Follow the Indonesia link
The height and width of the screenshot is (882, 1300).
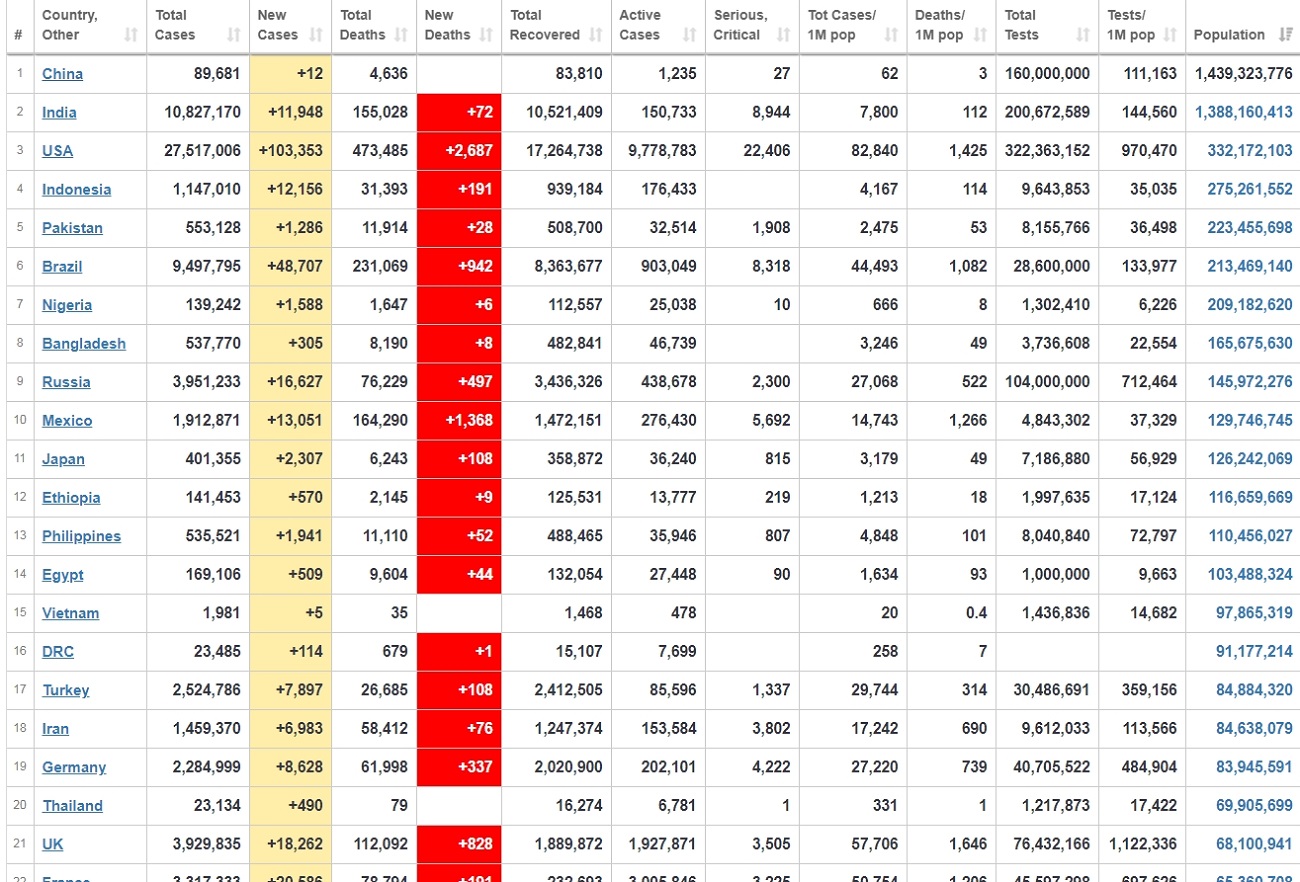click(x=76, y=190)
